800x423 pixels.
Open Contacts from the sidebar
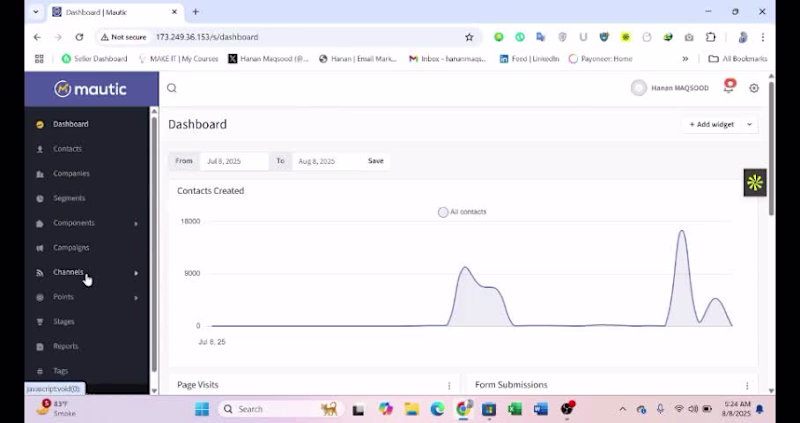(67, 149)
